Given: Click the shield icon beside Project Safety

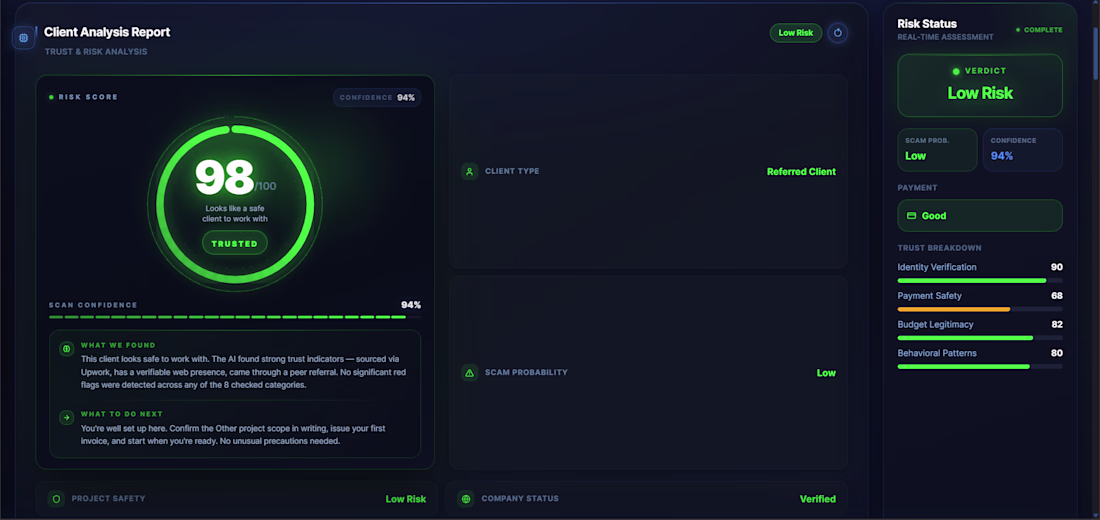Looking at the screenshot, I should (56, 499).
